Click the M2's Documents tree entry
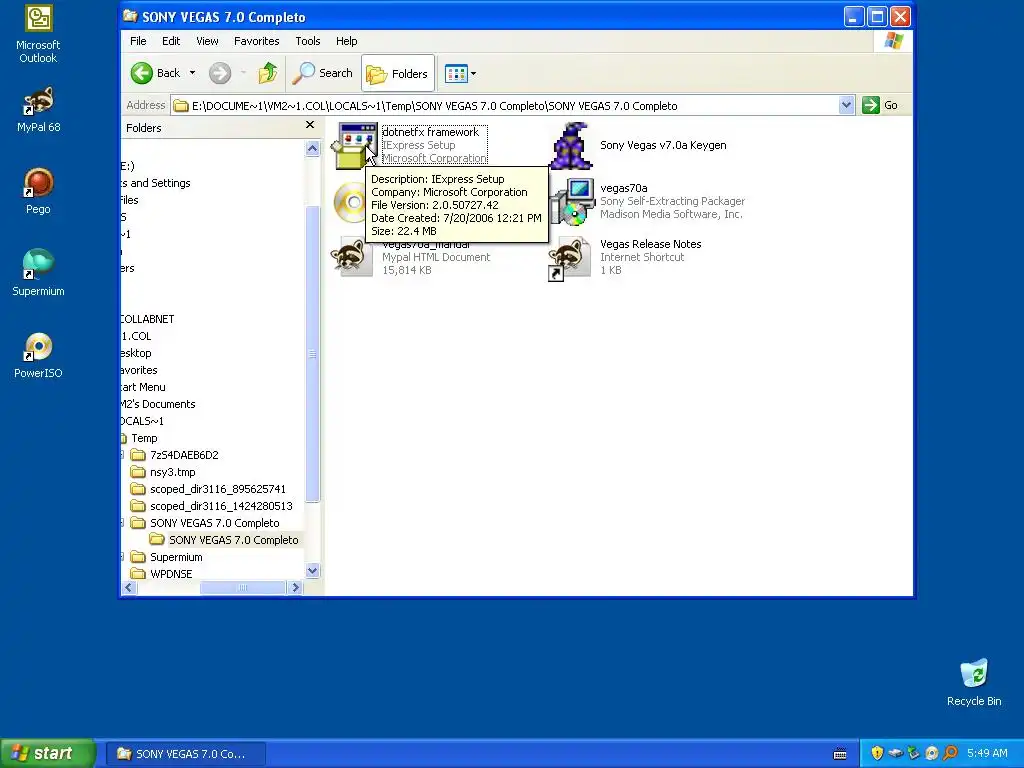Screen dimensions: 1024x768 point(159,404)
